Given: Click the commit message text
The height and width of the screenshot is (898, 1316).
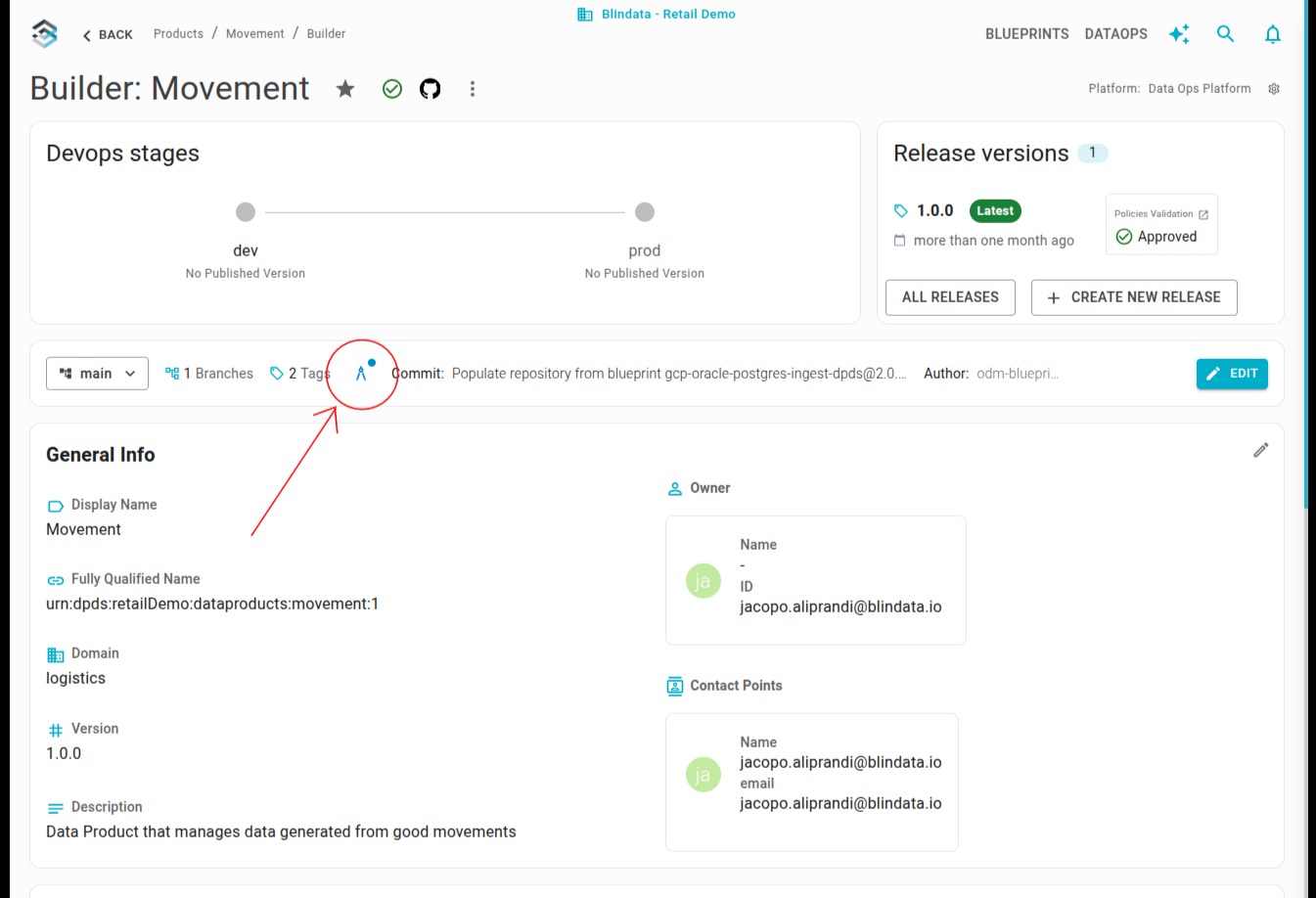Looking at the screenshot, I should point(679,374).
